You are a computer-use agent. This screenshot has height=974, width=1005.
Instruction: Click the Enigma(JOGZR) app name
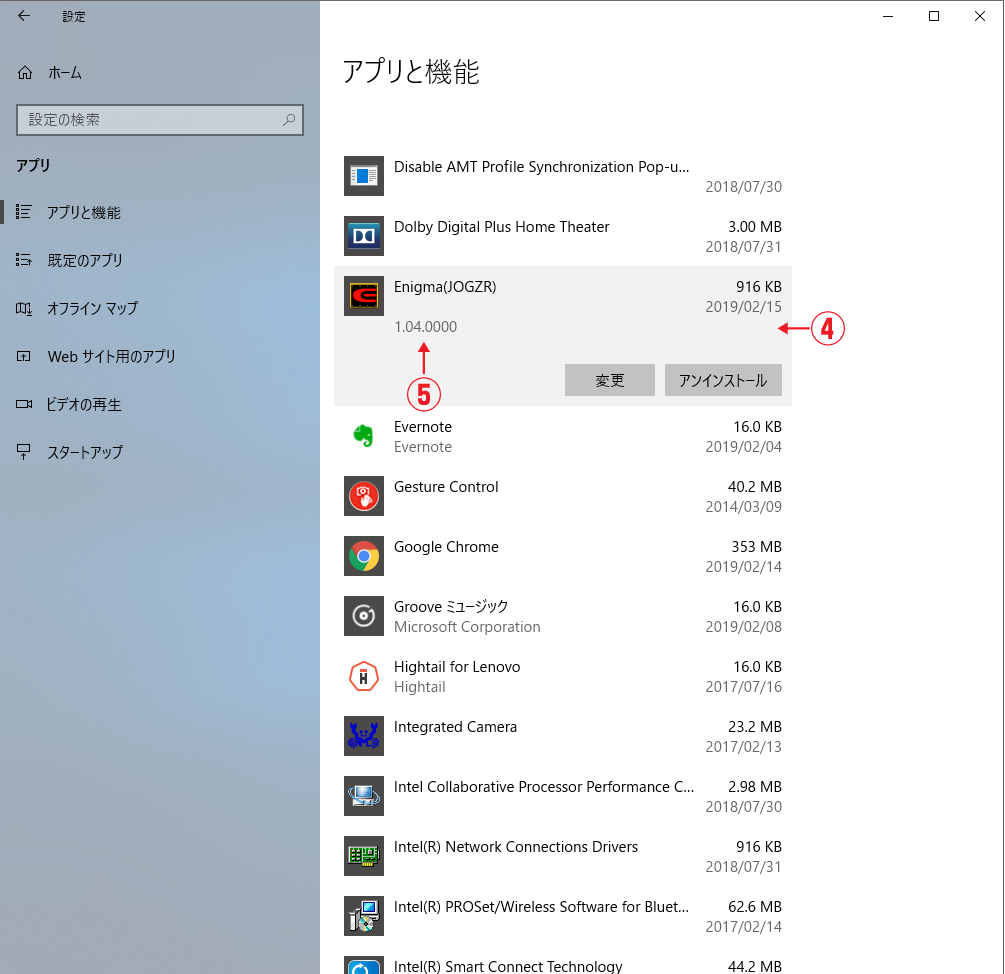(445, 287)
